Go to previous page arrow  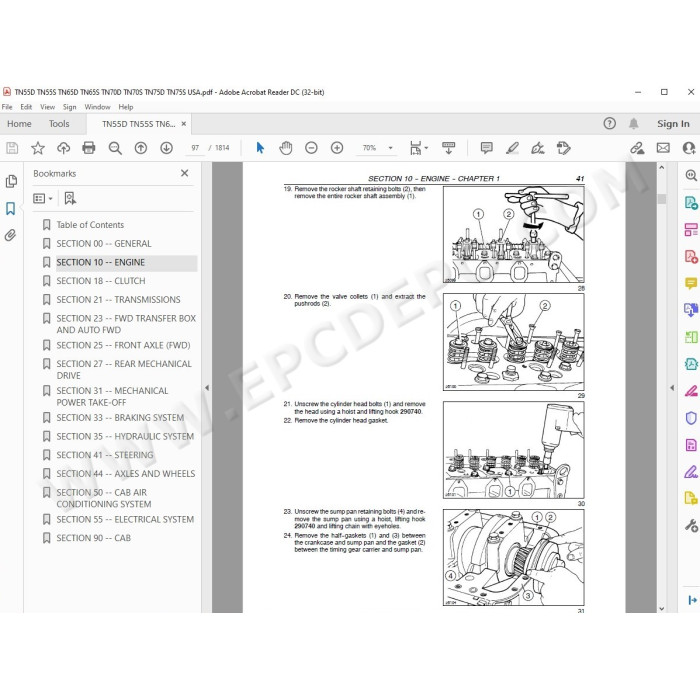pyautogui.click(x=141, y=148)
